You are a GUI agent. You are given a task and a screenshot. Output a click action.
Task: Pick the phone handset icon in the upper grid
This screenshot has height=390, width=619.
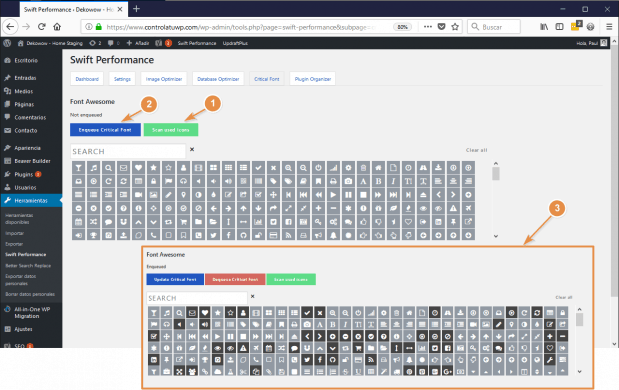point(154,235)
